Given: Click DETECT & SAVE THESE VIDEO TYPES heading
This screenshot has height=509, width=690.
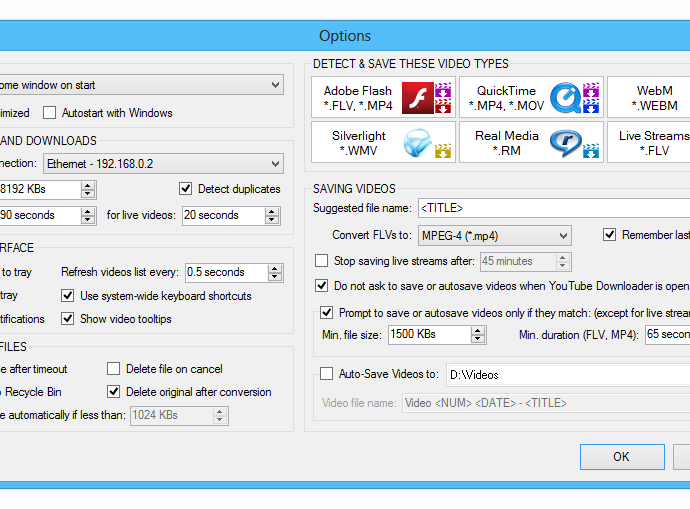Looking at the screenshot, I should [411, 64].
